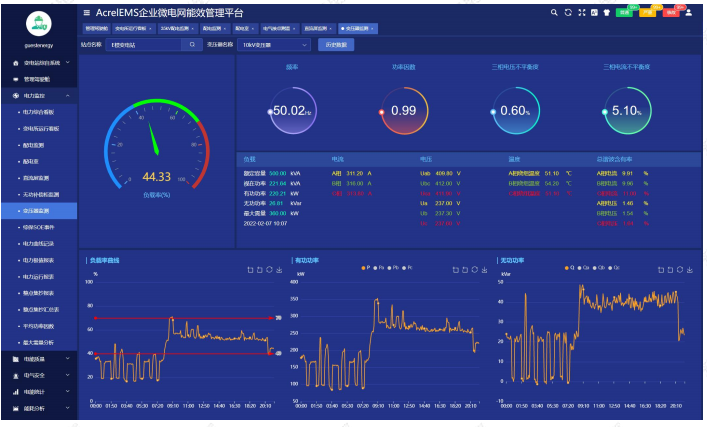Download the active power (kW) chart image
Image resolution: width=707 pixels, height=427 pixels.
484,270
